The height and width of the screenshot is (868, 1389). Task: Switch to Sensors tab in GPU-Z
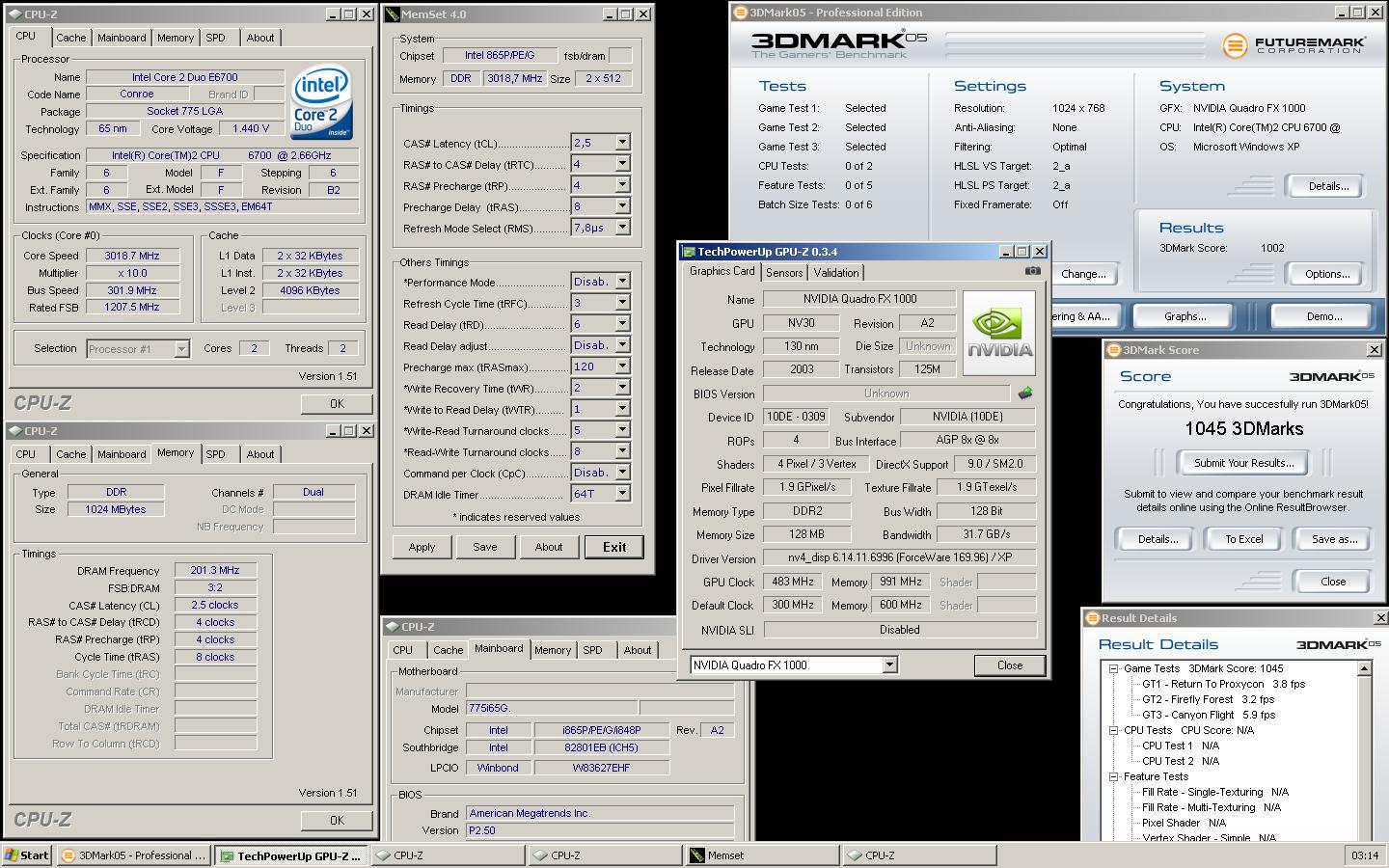click(784, 273)
